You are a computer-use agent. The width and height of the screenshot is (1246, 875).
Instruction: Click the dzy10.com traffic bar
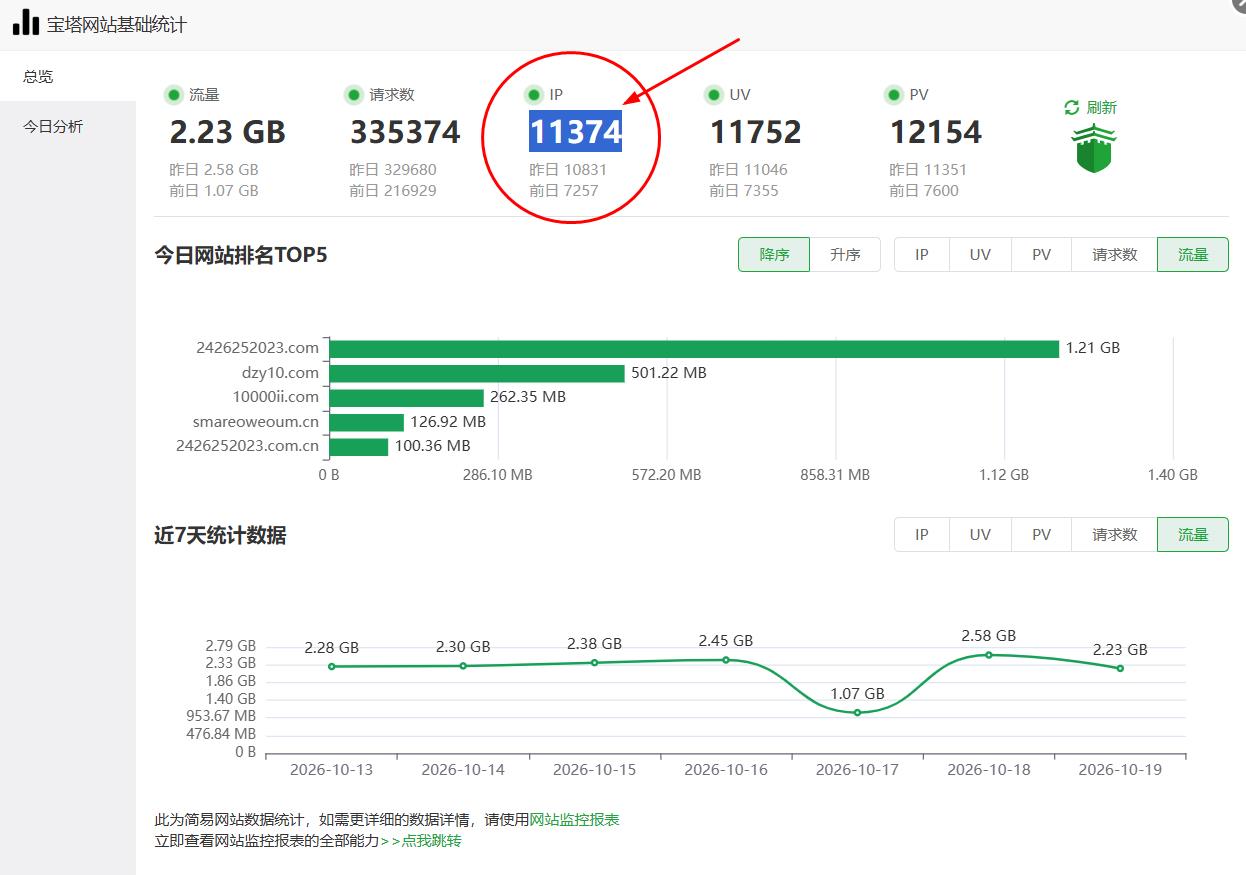[x=477, y=373]
